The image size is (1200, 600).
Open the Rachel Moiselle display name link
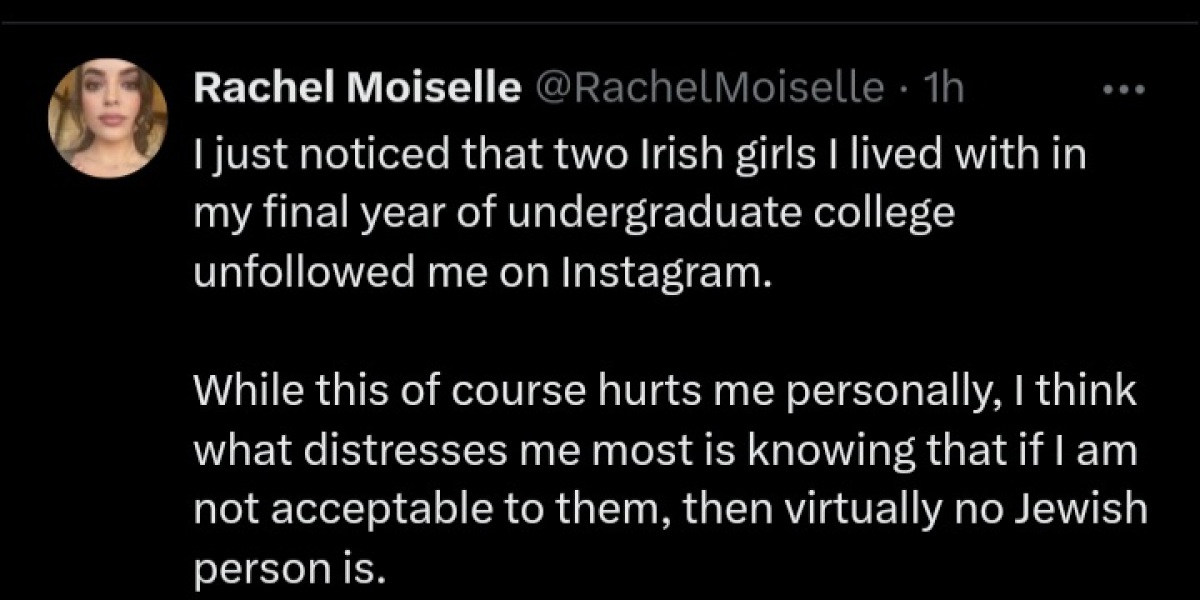click(357, 90)
